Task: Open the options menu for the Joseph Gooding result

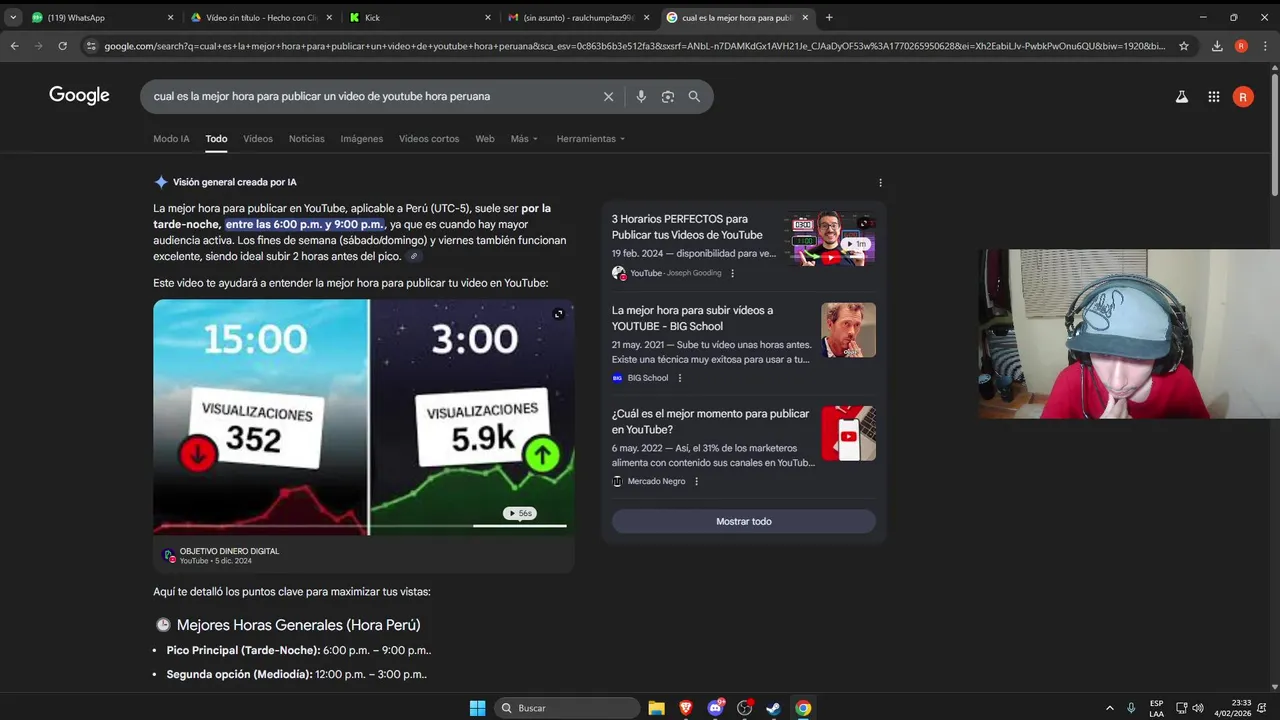Action: pyautogui.click(x=732, y=273)
